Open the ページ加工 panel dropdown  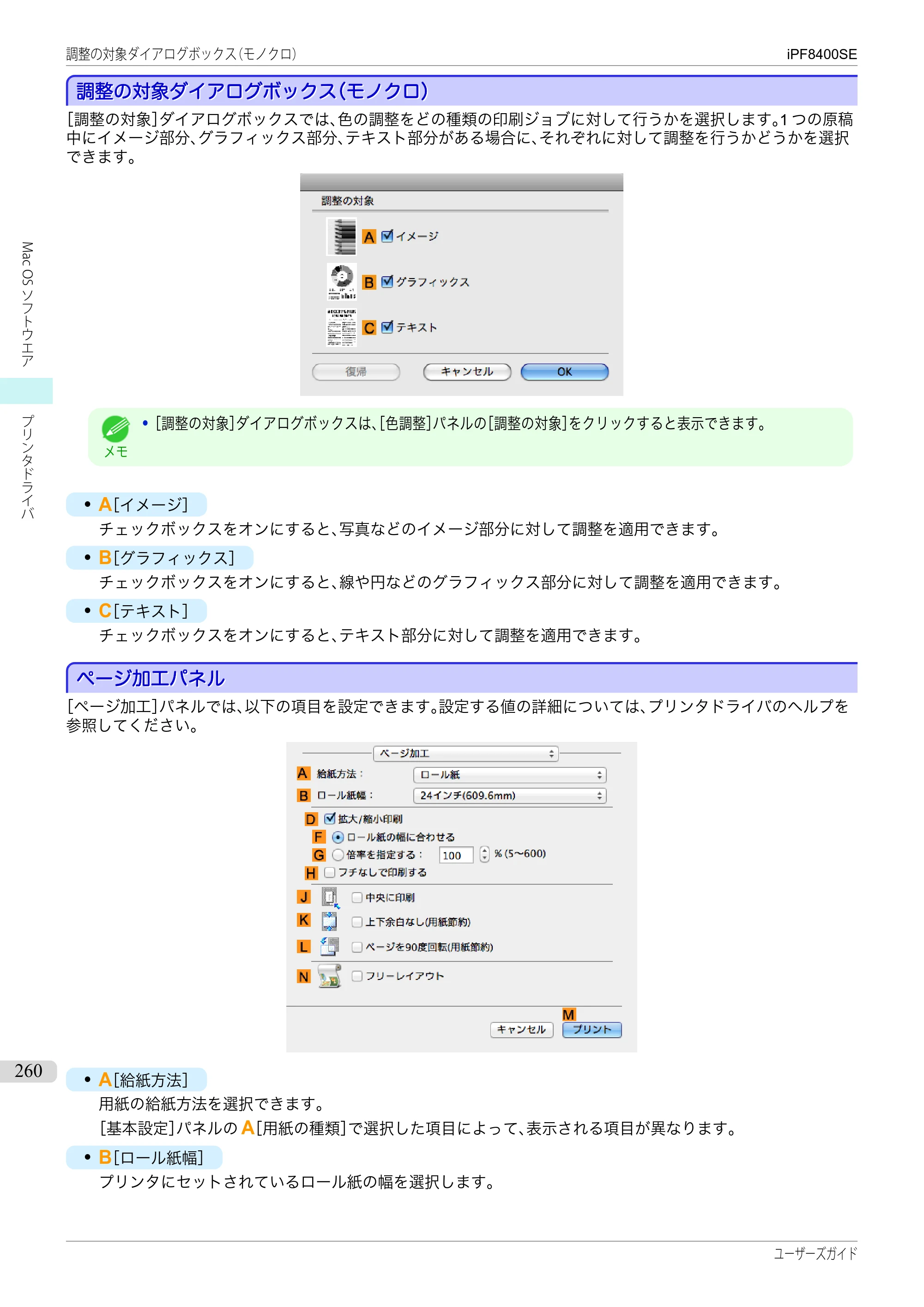tap(465, 754)
